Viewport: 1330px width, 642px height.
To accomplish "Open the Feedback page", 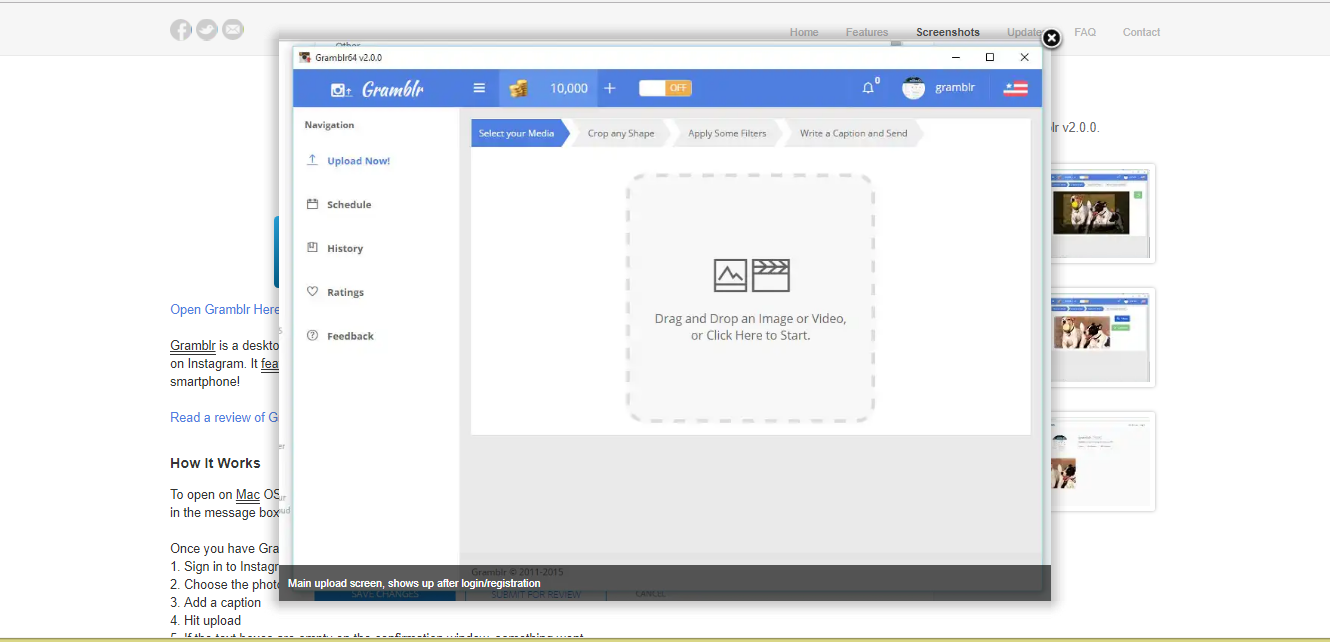I will point(350,337).
